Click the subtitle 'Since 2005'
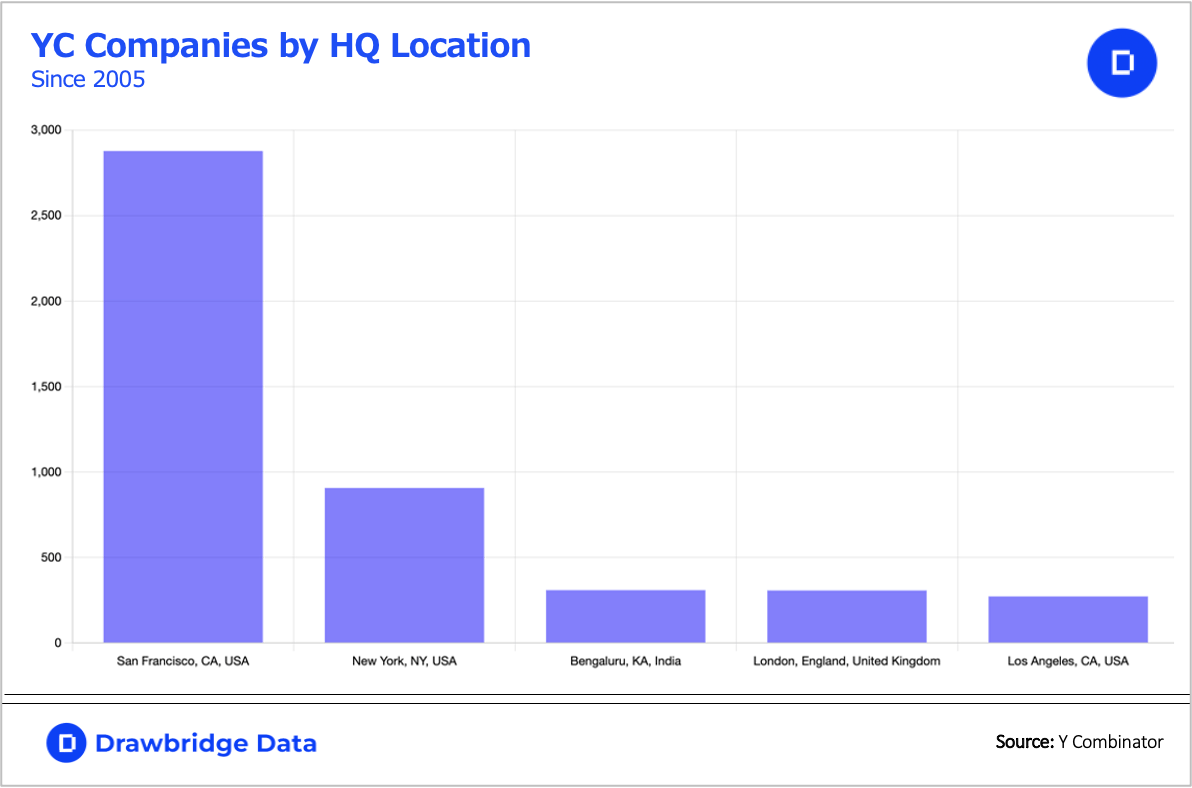 click(x=88, y=79)
